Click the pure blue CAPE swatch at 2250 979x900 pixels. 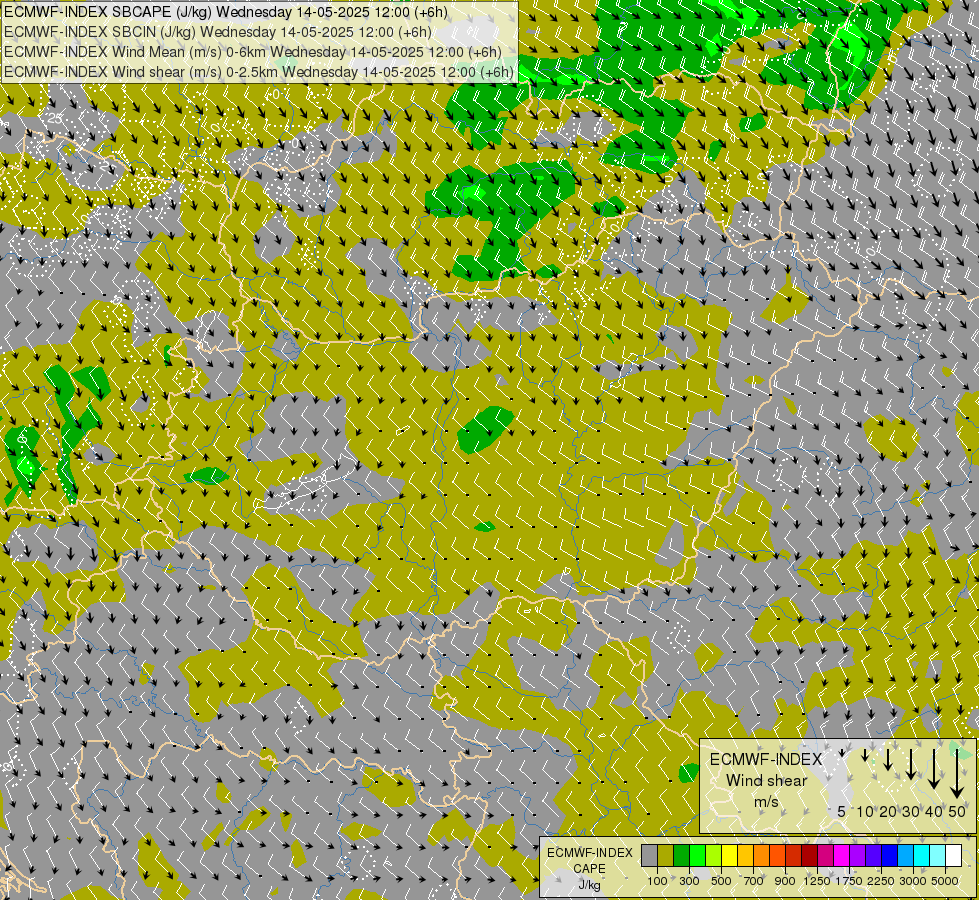coord(890,855)
